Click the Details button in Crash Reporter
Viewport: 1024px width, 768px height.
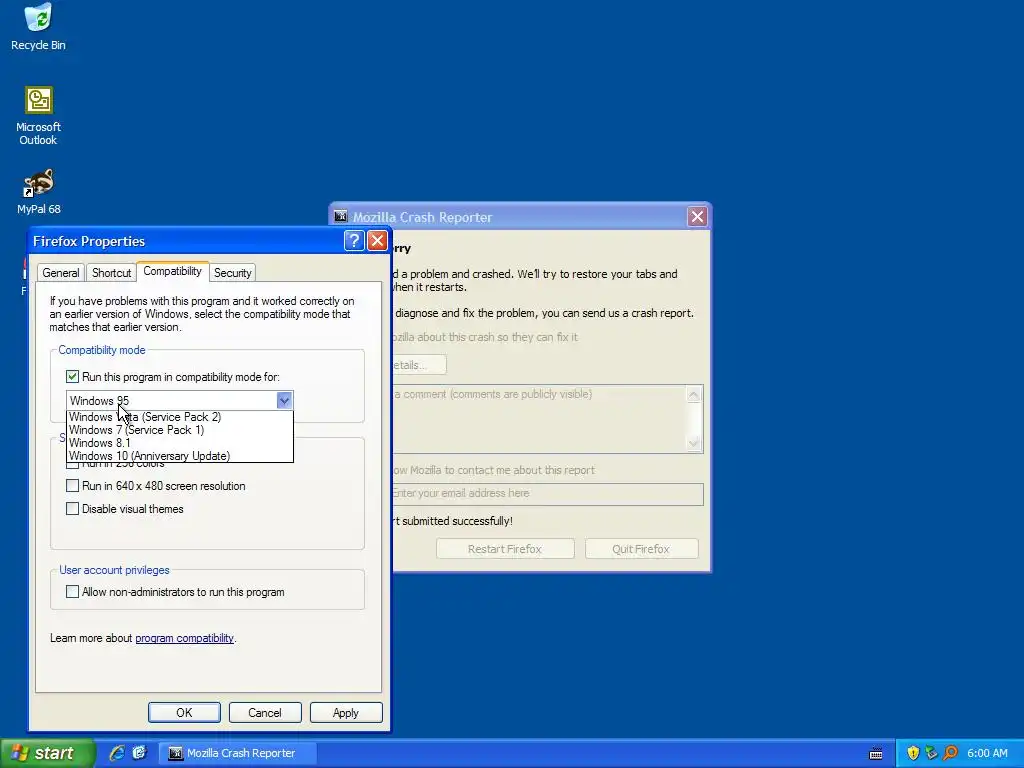click(419, 364)
